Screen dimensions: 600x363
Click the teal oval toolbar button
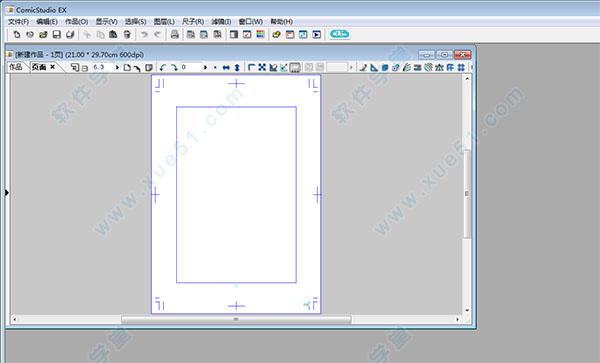click(x=339, y=34)
